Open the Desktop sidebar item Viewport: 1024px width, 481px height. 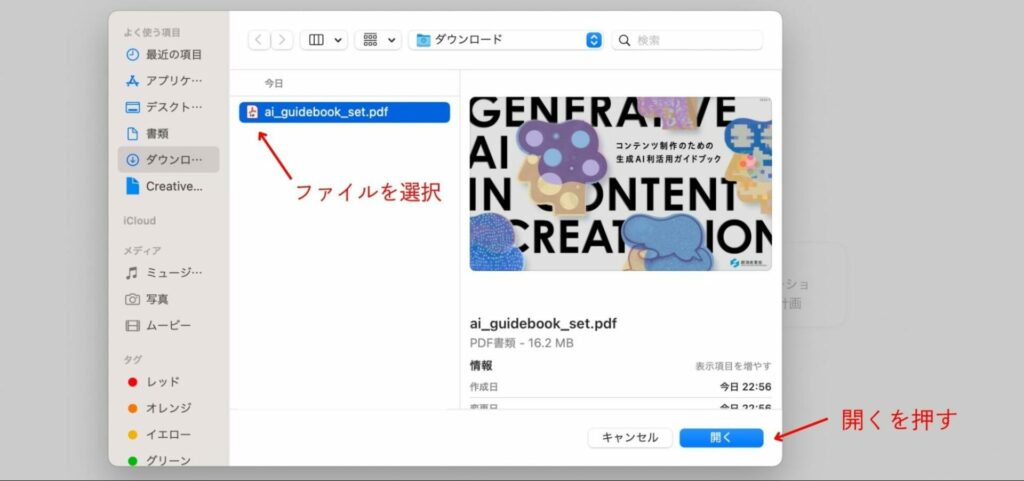pos(168,107)
